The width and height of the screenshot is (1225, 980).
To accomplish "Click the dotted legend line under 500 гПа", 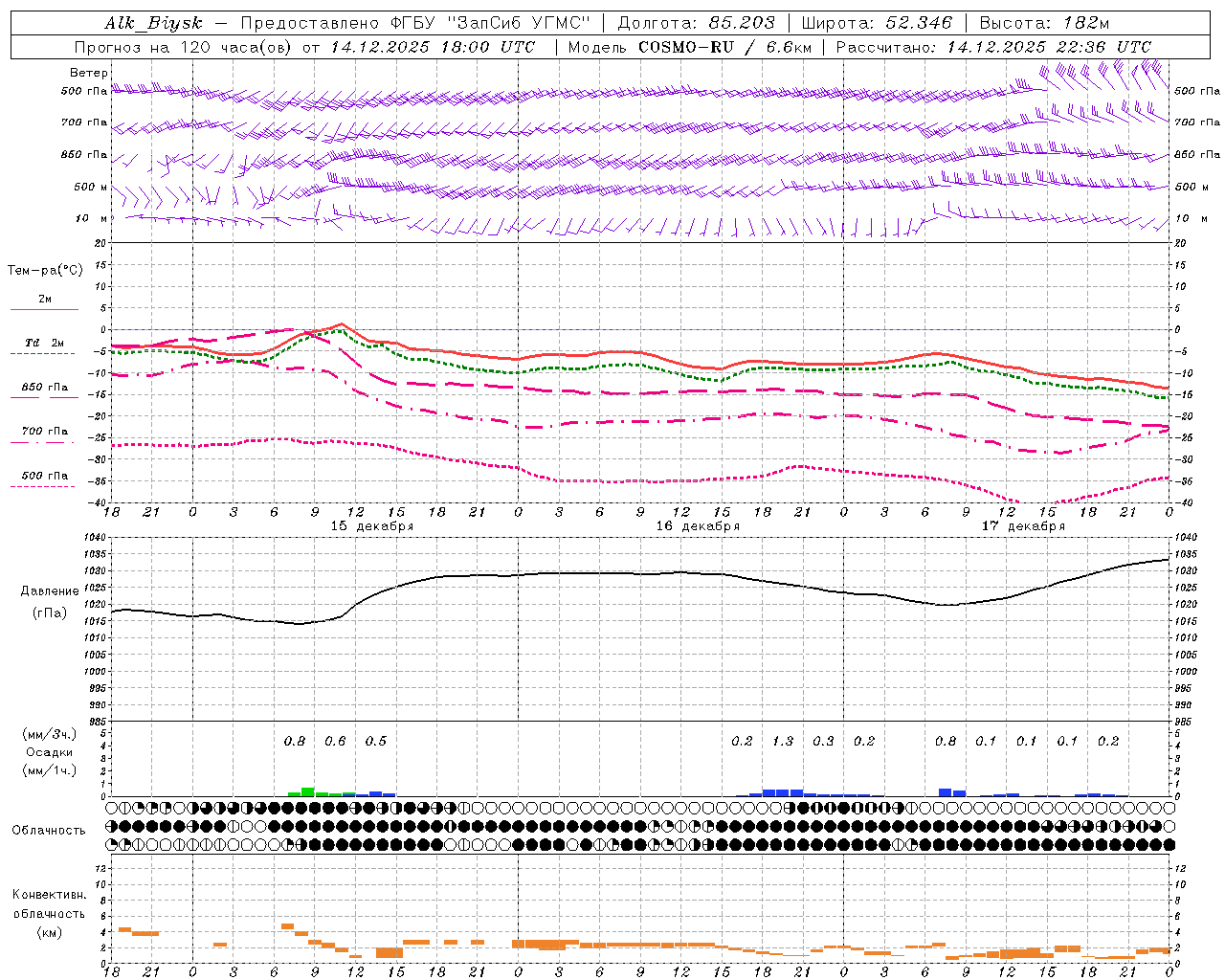I will [42, 486].
